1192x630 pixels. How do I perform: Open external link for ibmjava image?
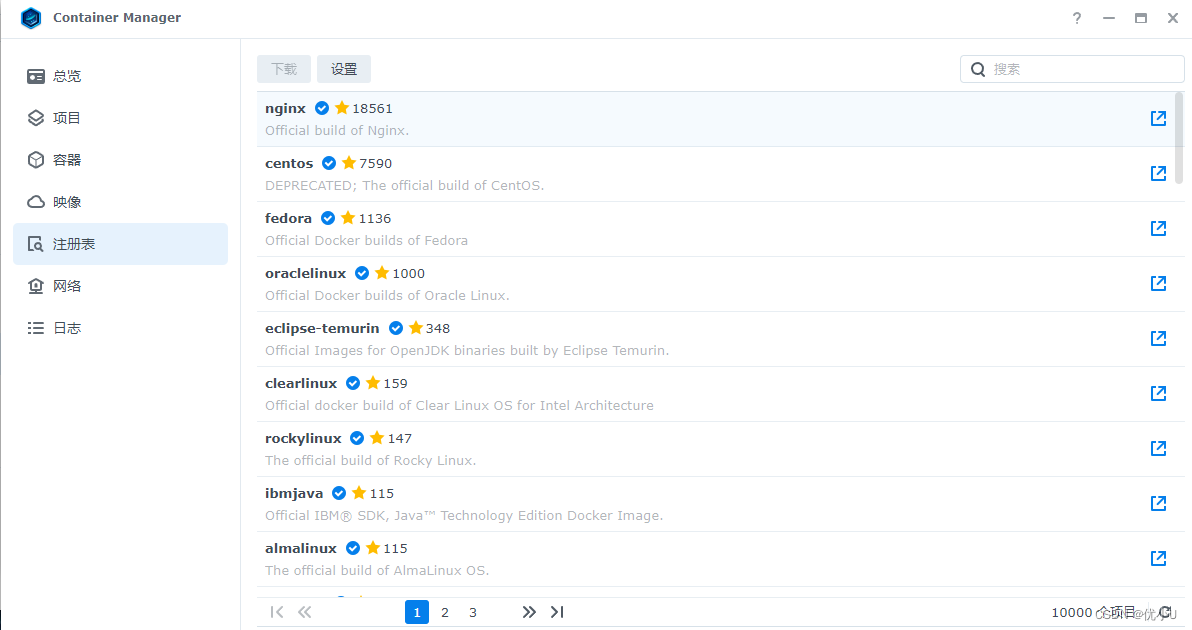tap(1158, 503)
